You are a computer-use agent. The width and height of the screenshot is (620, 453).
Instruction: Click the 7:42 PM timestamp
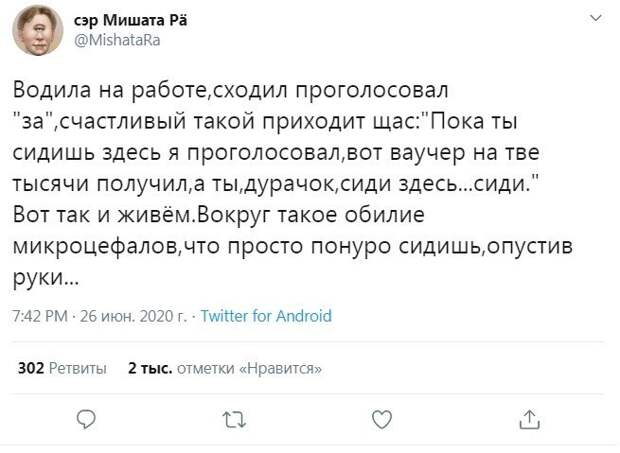(42, 316)
